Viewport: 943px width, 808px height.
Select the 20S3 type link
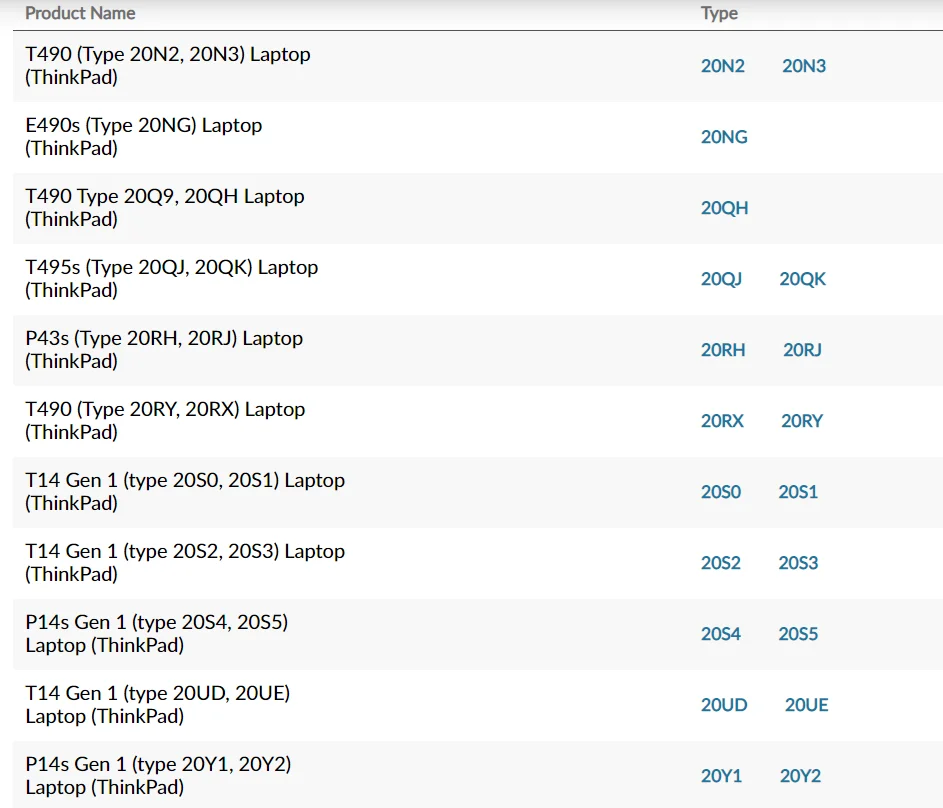pos(798,563)
